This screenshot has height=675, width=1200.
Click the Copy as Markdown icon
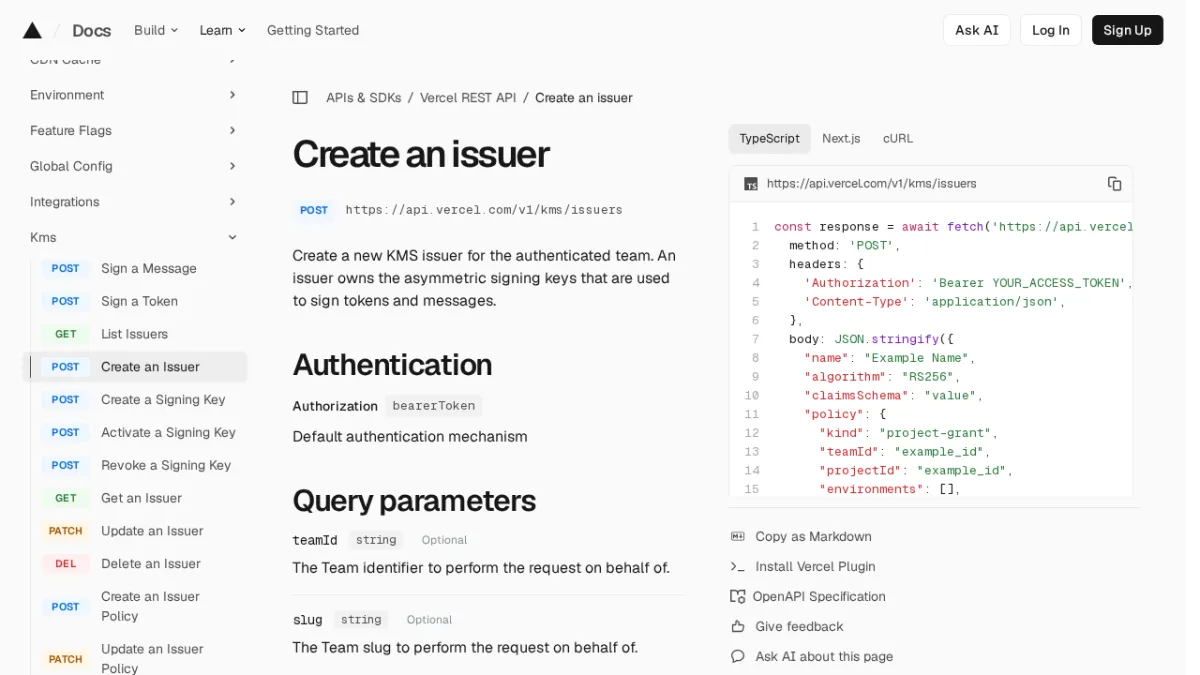(738, 537)
